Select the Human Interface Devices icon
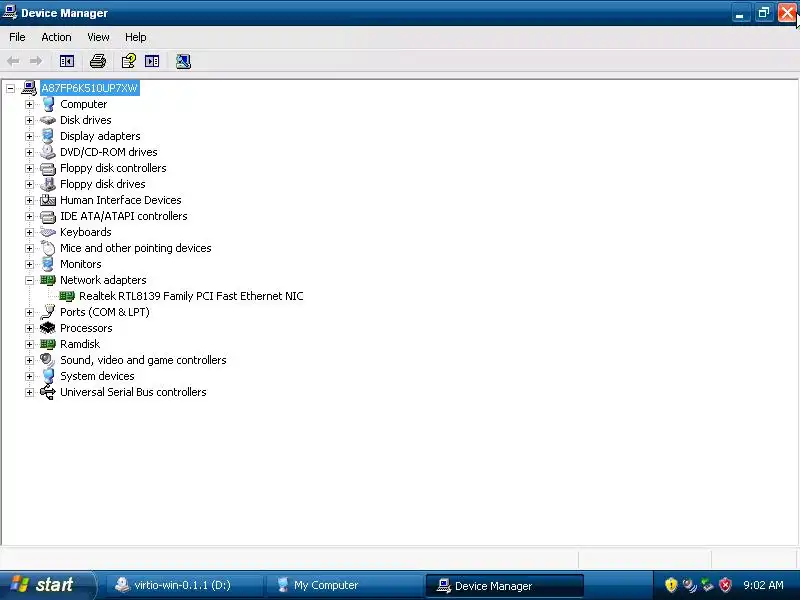This screenshot has width=800, height=600. (48, 200)
